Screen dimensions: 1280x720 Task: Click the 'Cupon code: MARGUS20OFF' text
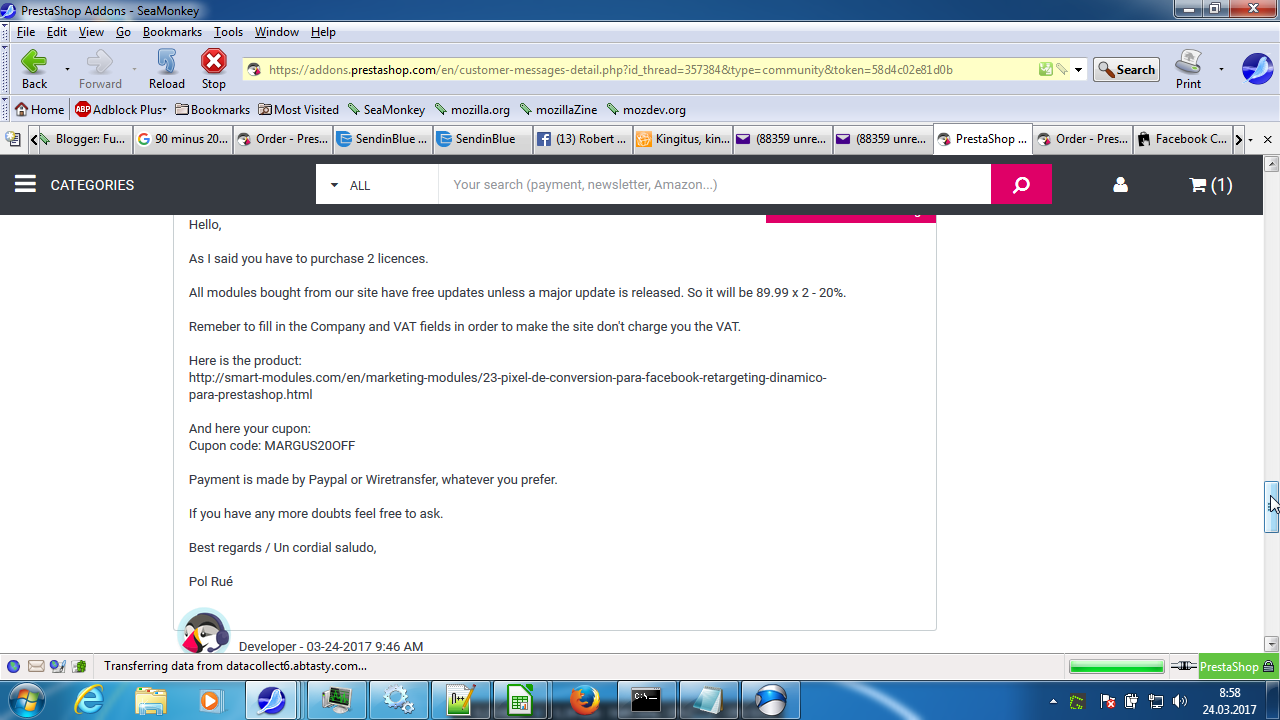click(272, 446)
